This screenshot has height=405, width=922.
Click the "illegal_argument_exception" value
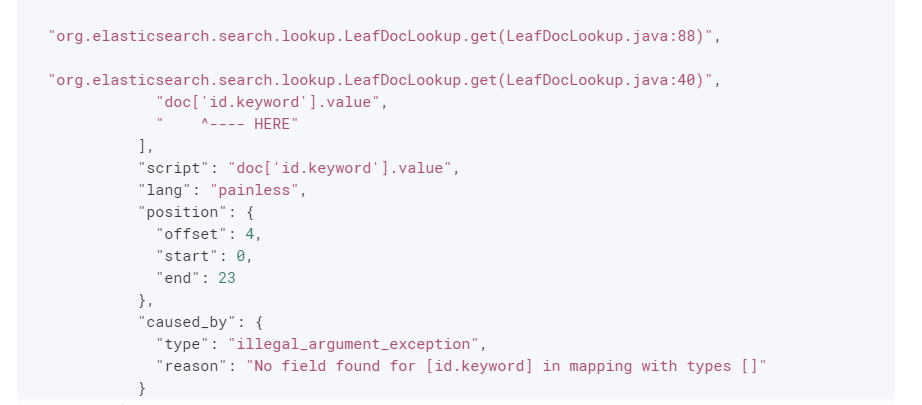click(356, 344)
